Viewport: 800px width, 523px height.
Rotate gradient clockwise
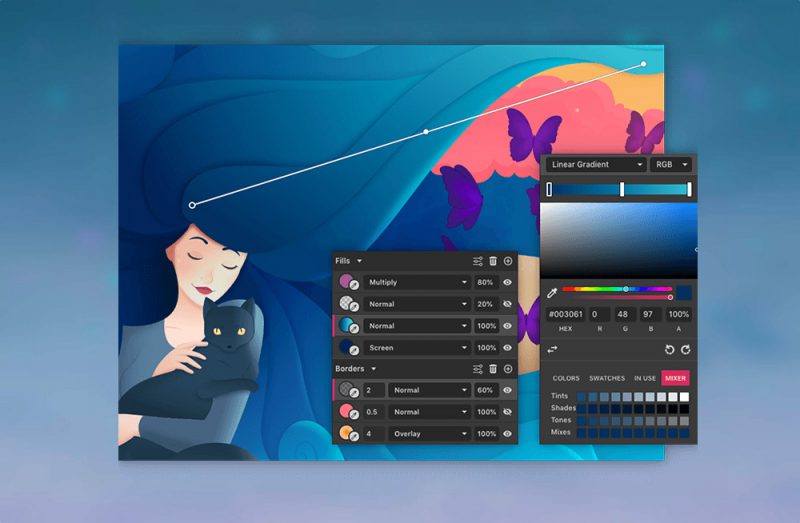pyautogui.click(x=686, y=350)
